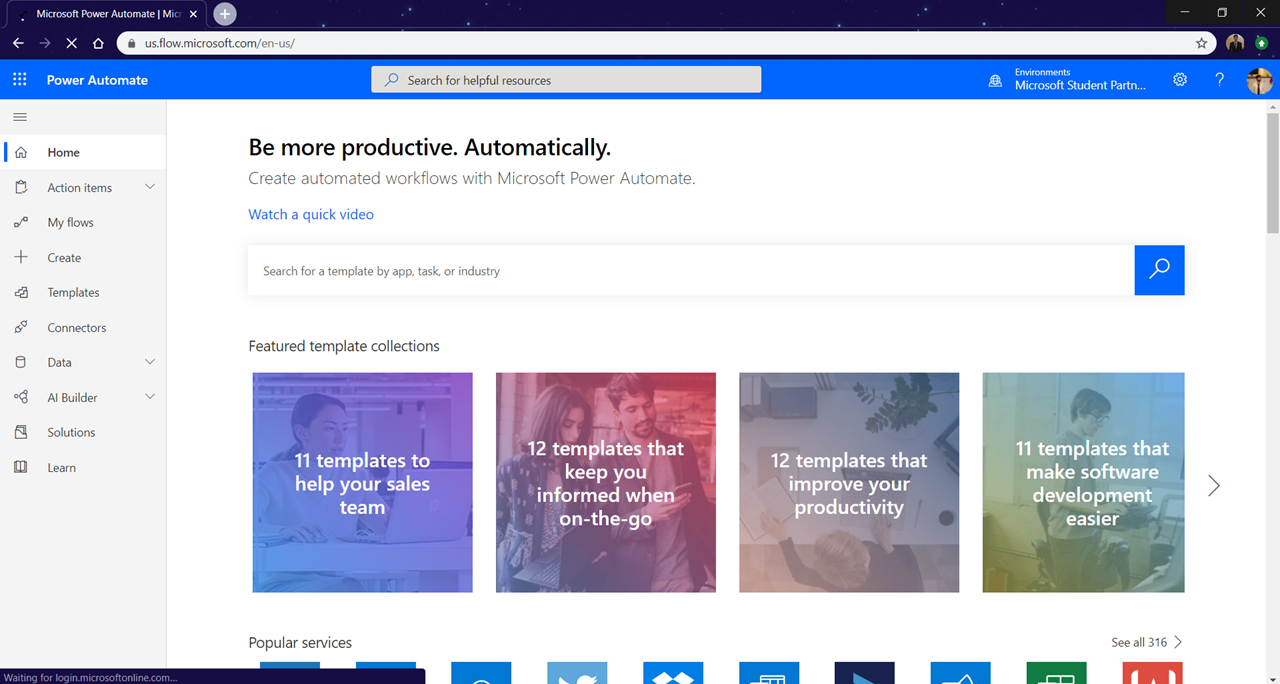Go to the Learn section
The height and width of the screenshot is (684, 1280).
point(60,467)
